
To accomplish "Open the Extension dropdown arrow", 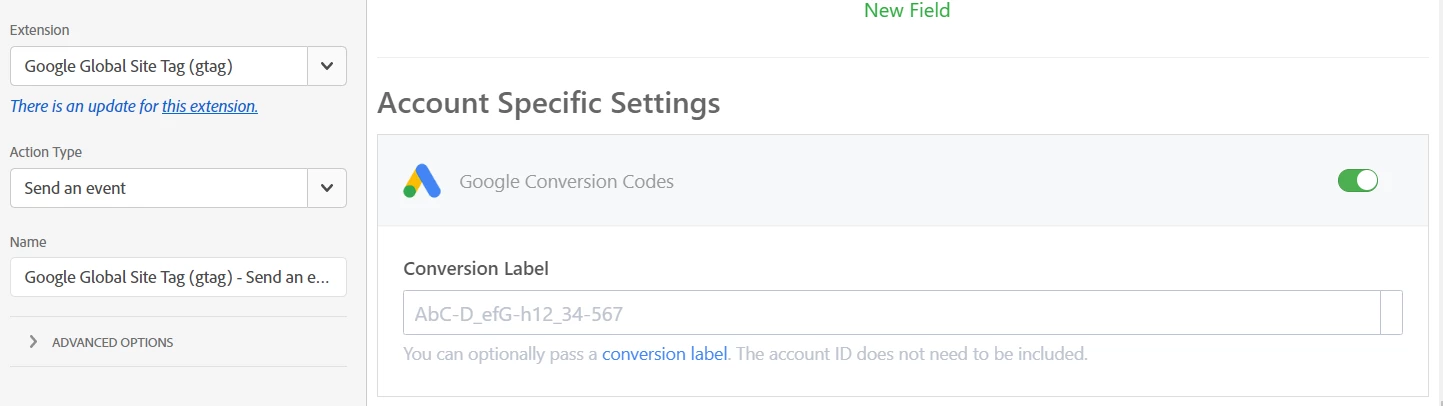I will pyautogui.click(x=327, y=66).
